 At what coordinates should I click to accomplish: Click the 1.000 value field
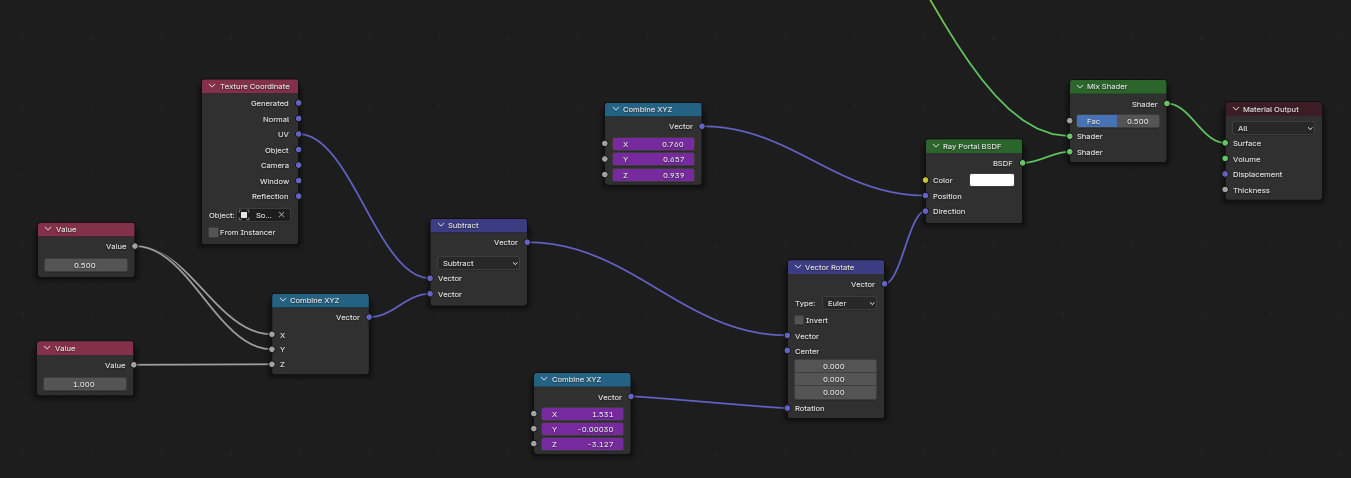tap(86, 384)
